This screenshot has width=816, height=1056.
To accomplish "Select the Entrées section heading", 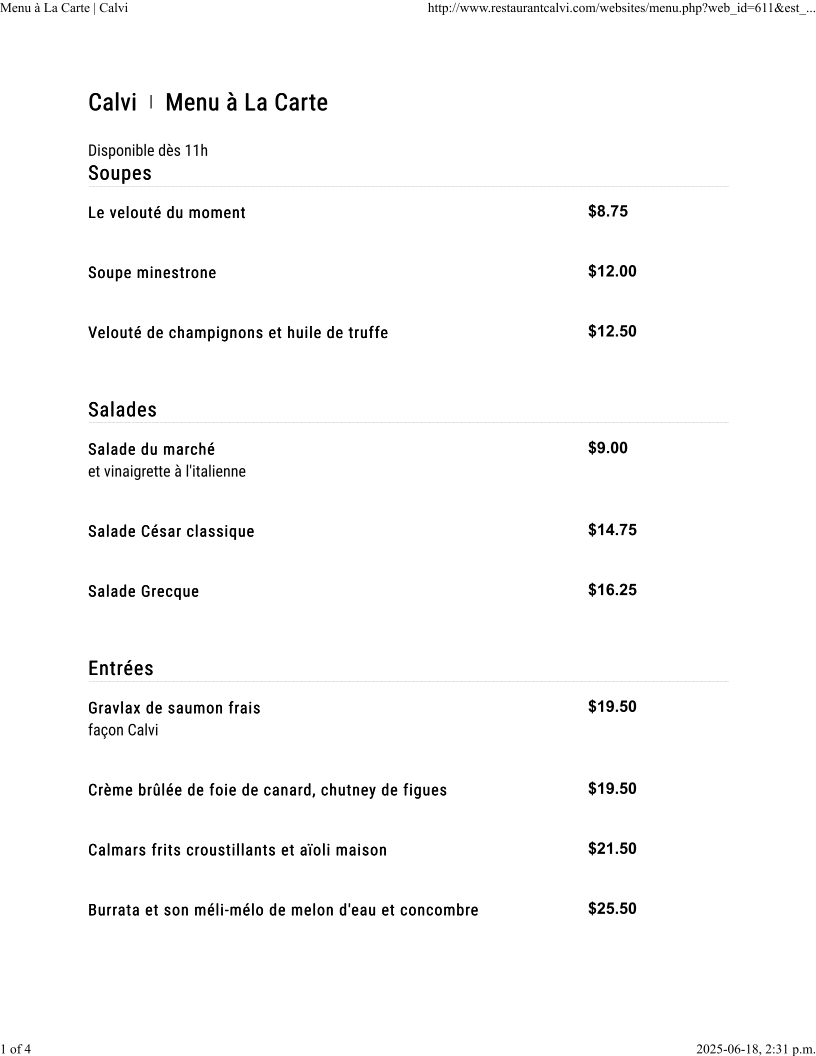I will [121, 668].
